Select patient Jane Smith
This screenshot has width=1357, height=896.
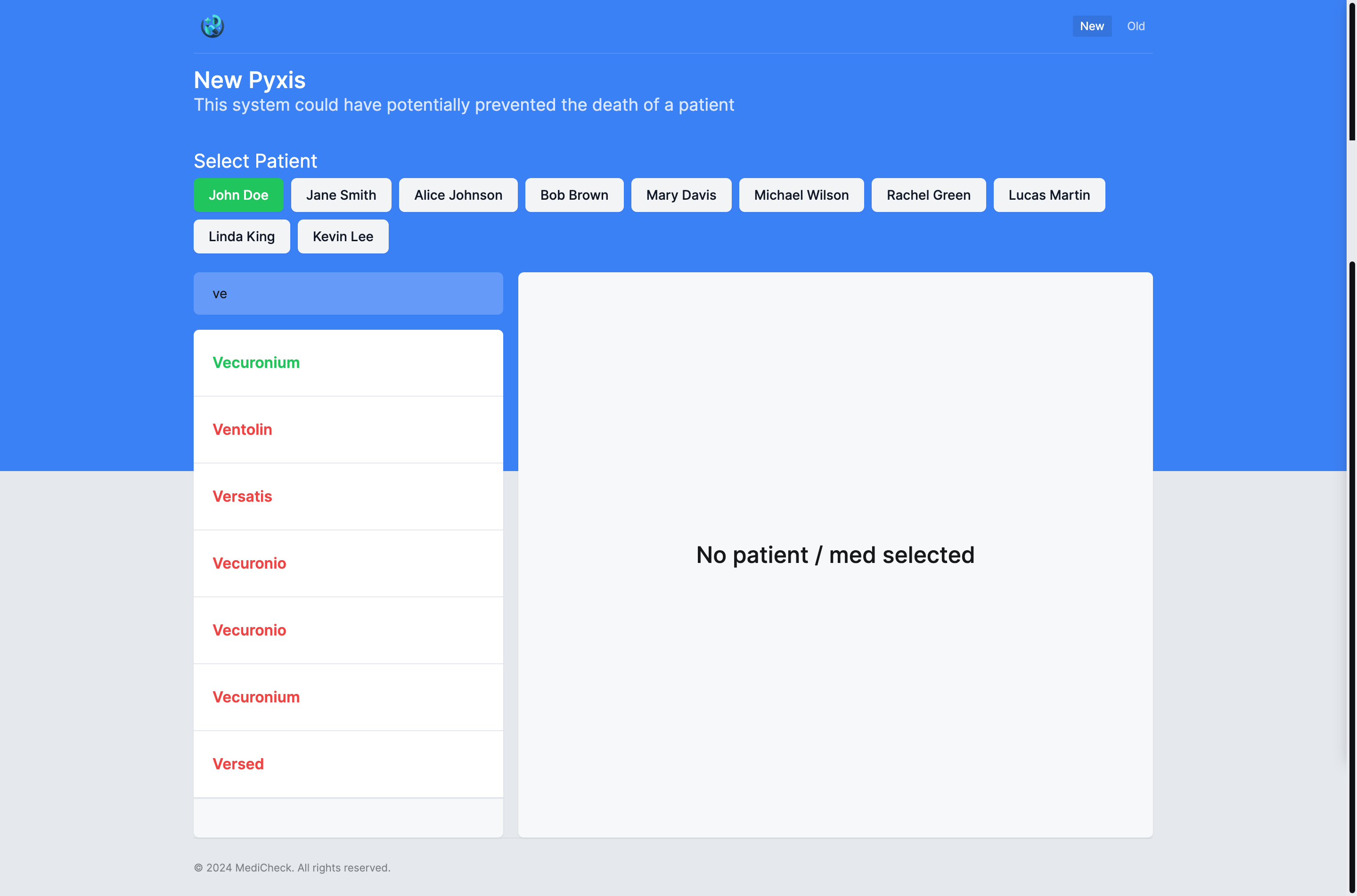(x=341, y=195)
